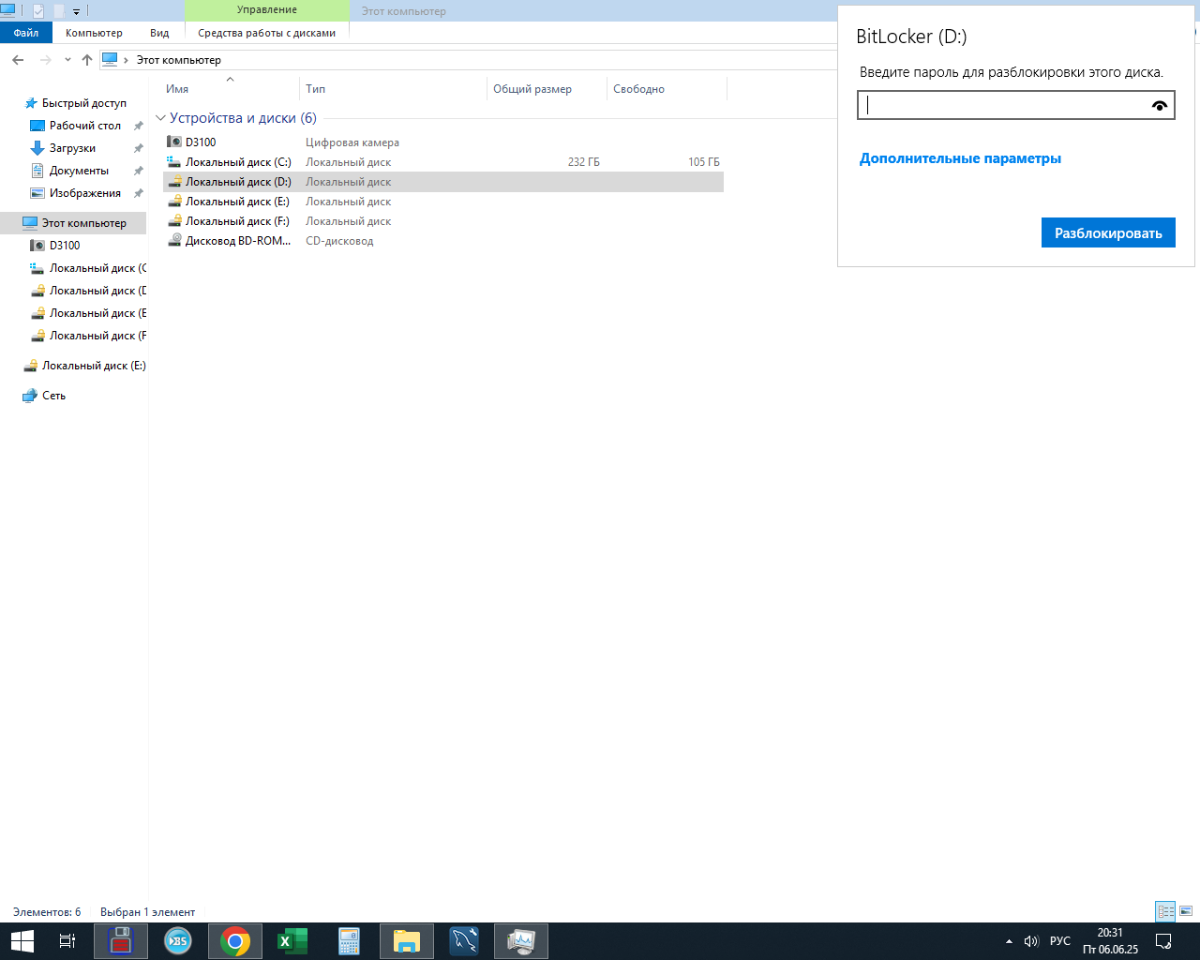Image resolution: width=1200 pixels, height=960 pixels.
Task: Go back with the left arrow button
Action: [x=17, y=60]
